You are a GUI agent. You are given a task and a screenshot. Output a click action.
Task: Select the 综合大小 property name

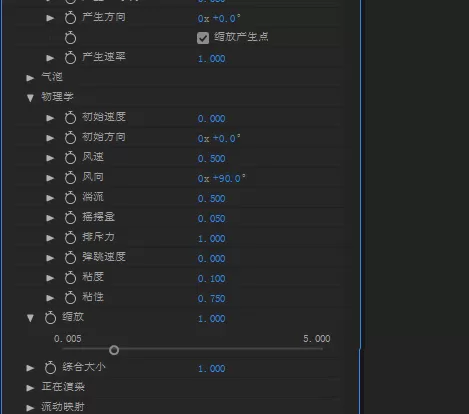(84, 367)
